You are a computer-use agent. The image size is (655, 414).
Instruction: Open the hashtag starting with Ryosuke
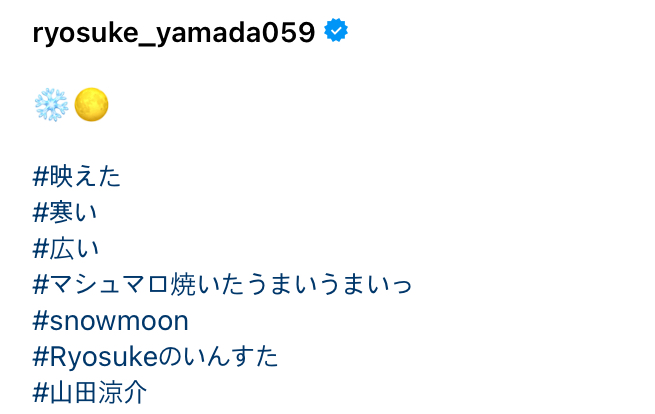(155, 357)
